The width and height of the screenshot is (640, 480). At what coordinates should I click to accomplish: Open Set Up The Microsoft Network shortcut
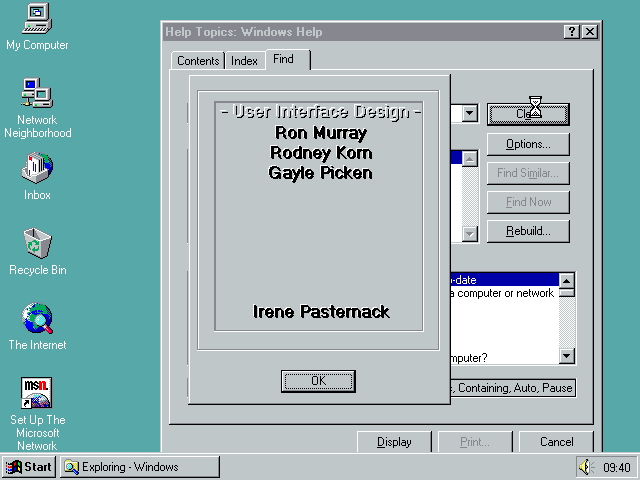37,414
